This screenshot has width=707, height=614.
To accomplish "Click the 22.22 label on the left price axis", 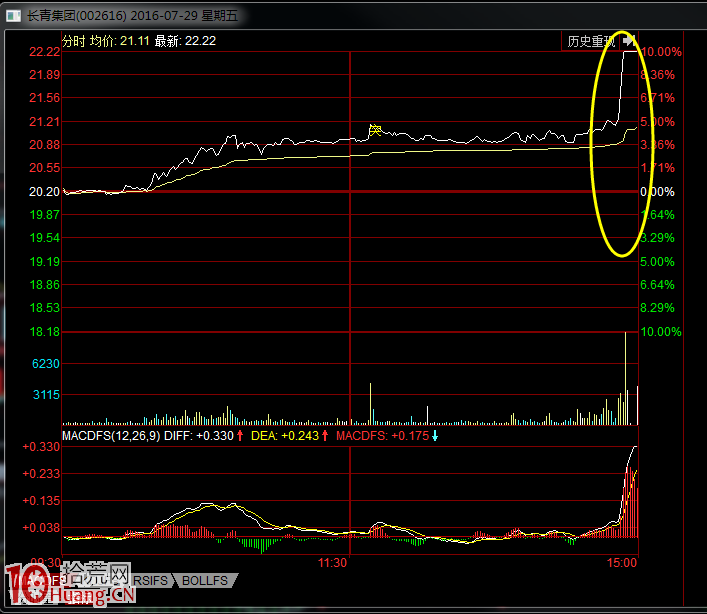I will (x=45, y=52).
